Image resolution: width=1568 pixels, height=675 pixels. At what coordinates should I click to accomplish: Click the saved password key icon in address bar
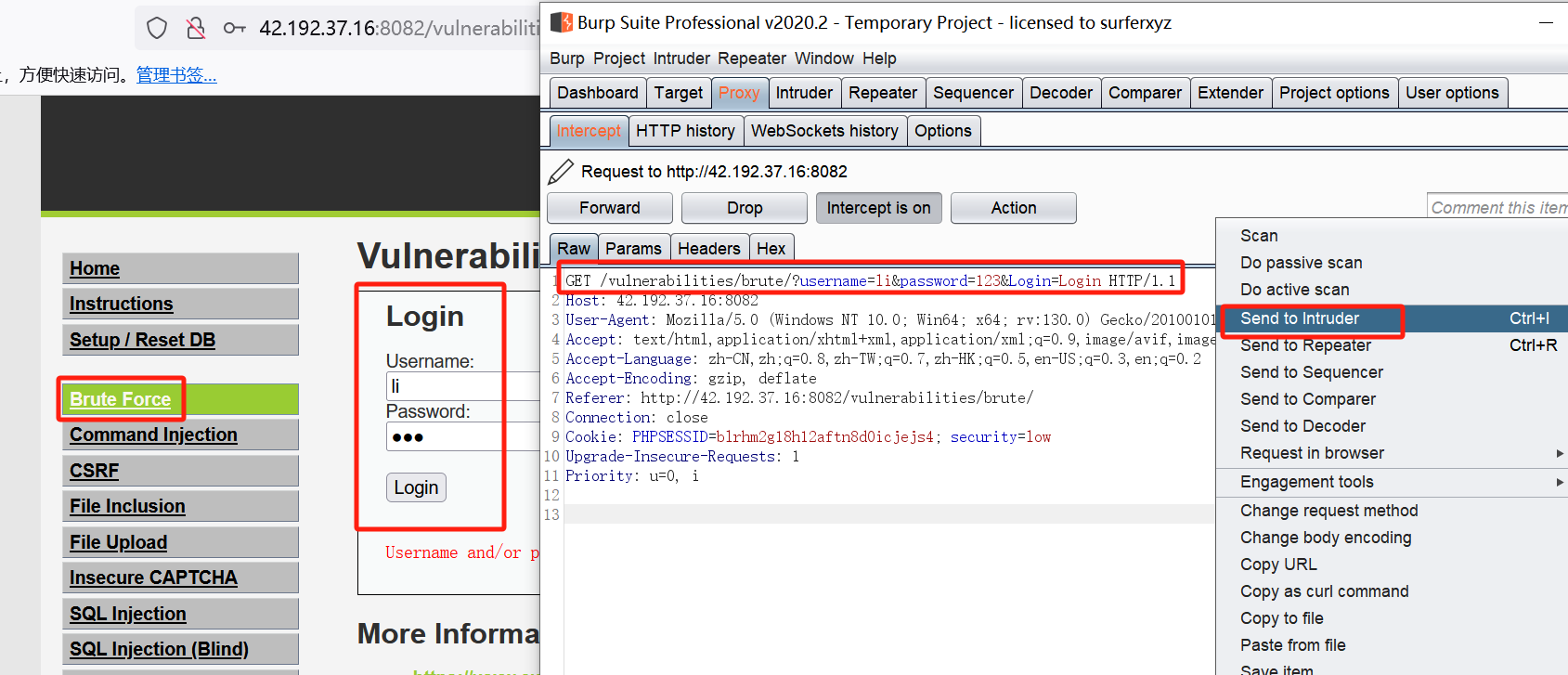235,28
